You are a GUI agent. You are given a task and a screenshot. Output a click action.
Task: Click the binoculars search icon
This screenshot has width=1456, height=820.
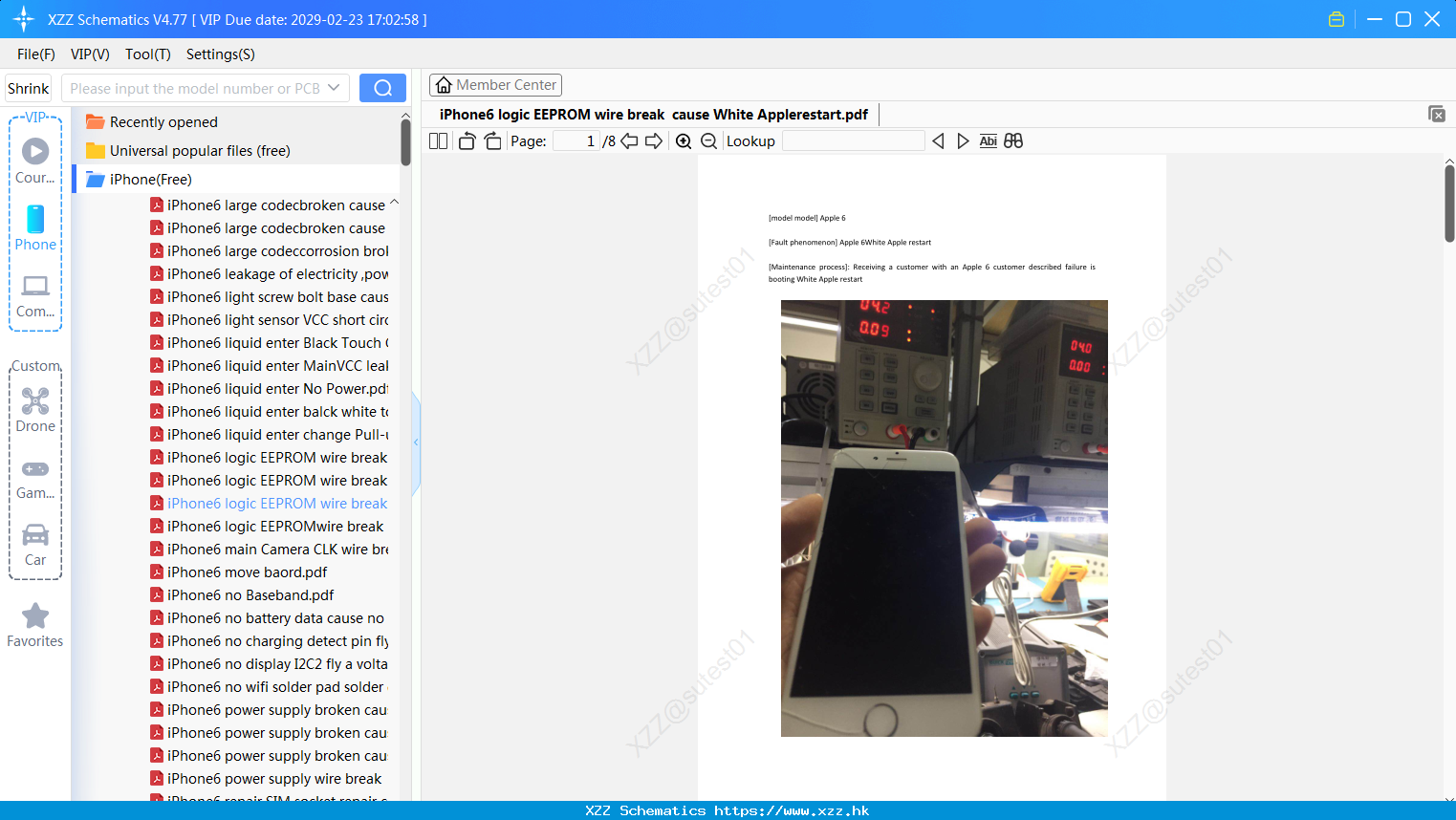1013,141
